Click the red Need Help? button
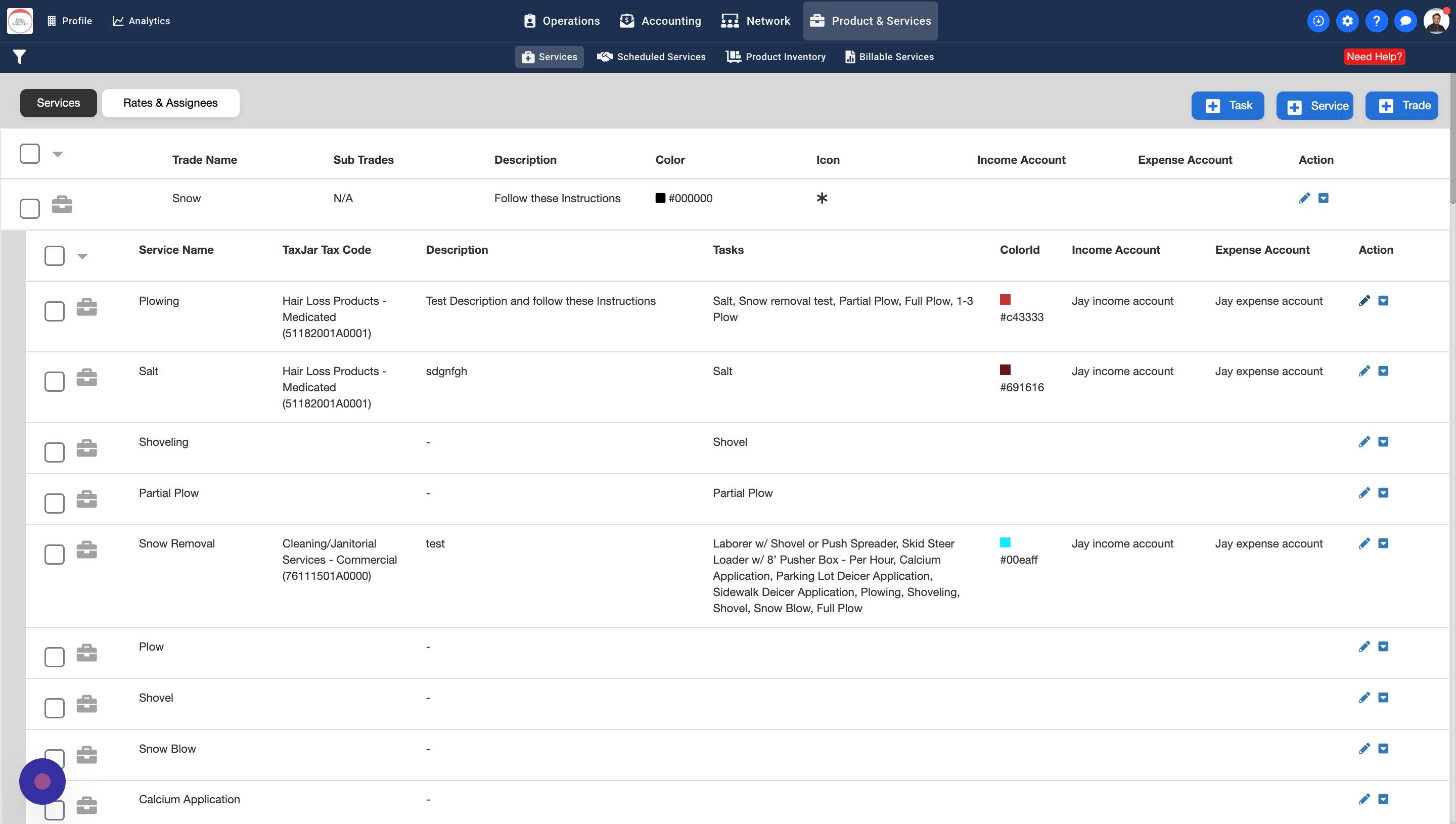 (x=1374, y=57)
